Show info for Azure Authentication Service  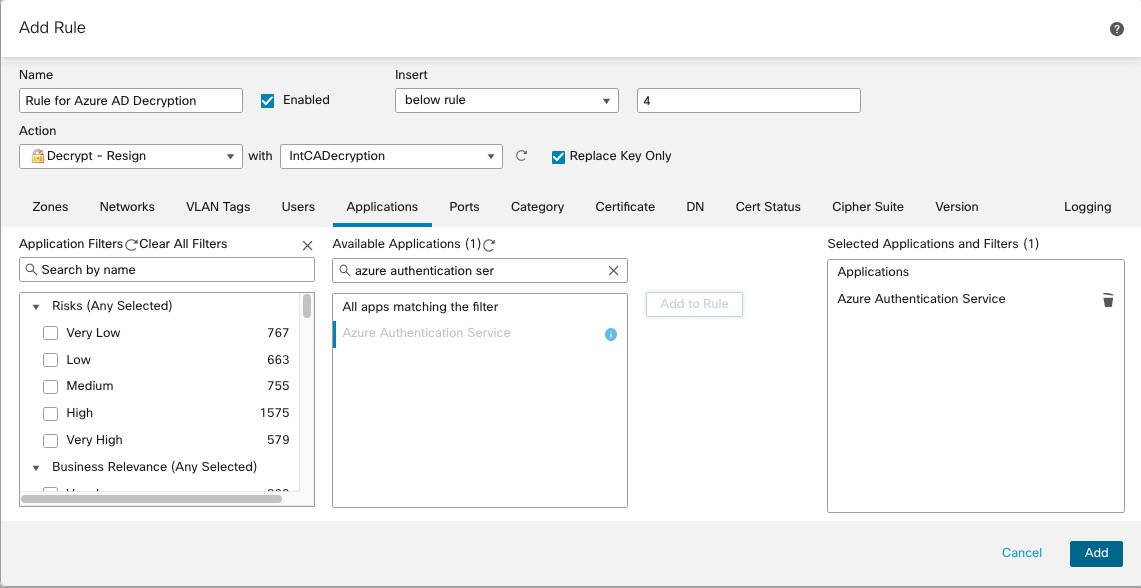[611, 334]
